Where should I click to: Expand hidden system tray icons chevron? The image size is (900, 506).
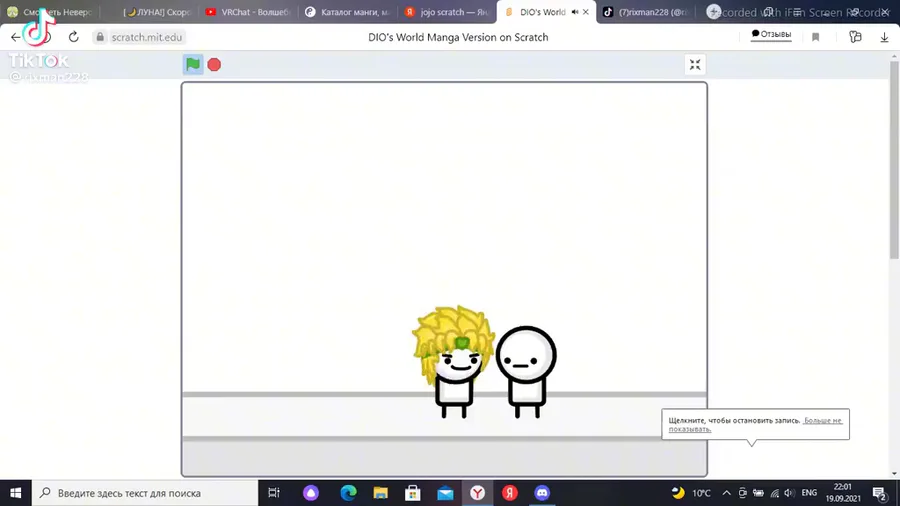click(x=726, y=493)
